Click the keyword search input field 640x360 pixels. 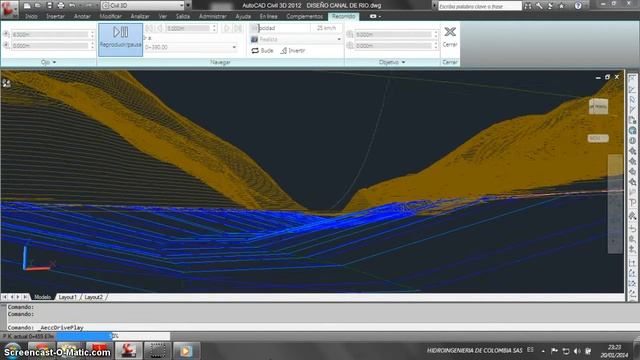[480, 6]
